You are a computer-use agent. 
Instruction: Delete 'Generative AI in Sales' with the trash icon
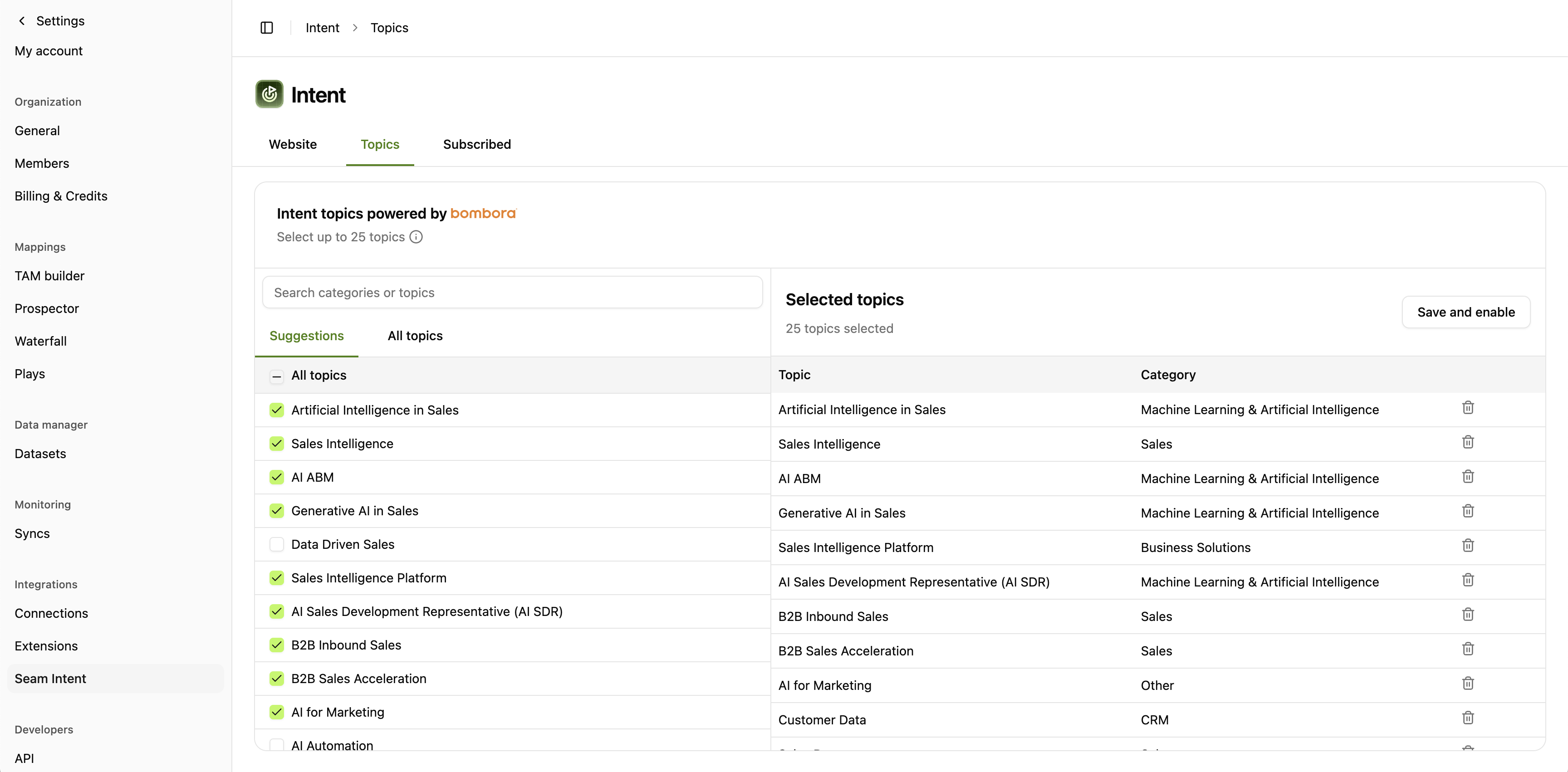(x=1468, y=511)
